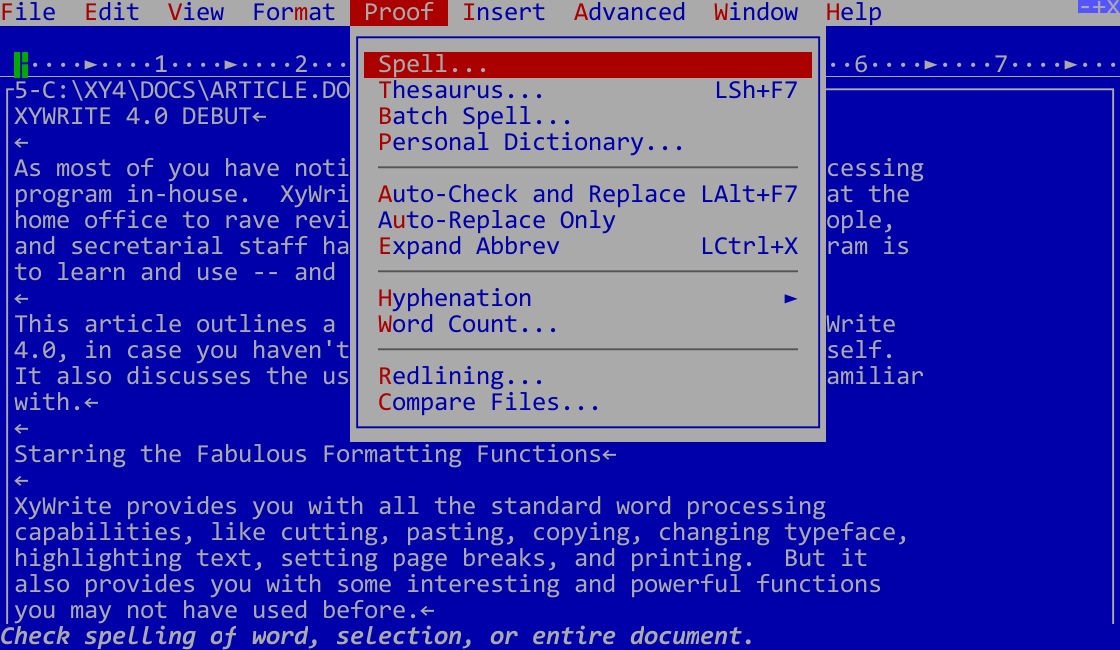The height and width of the screenshot is (650, 1120).
Task: Click the line 'capabilities, like cutting, pasting'
Action: pyautogui.click(x=461, y=532)
